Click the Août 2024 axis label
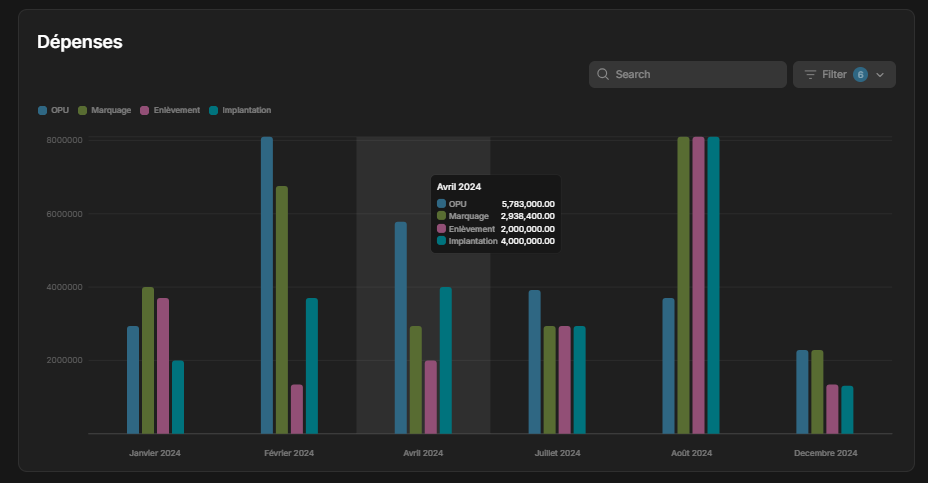Viewport: 928px width, 483px height. pos(691,453)
